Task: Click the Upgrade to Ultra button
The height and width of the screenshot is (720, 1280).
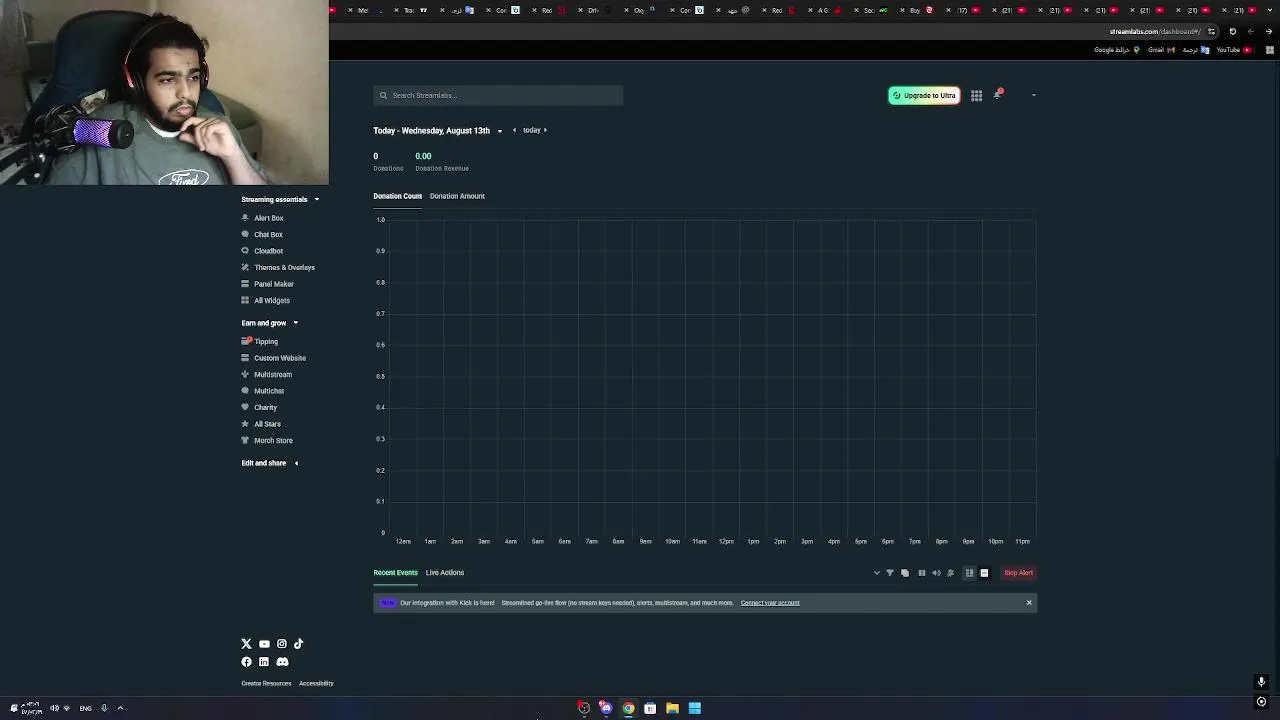Action: coord(924,95)
